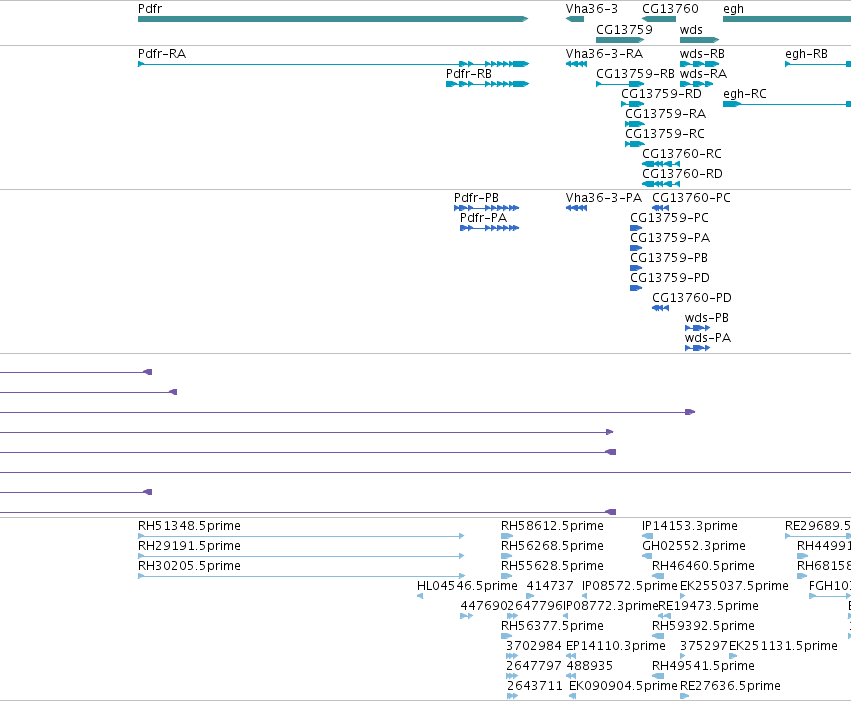Click the wds gene label

[691, 30]
